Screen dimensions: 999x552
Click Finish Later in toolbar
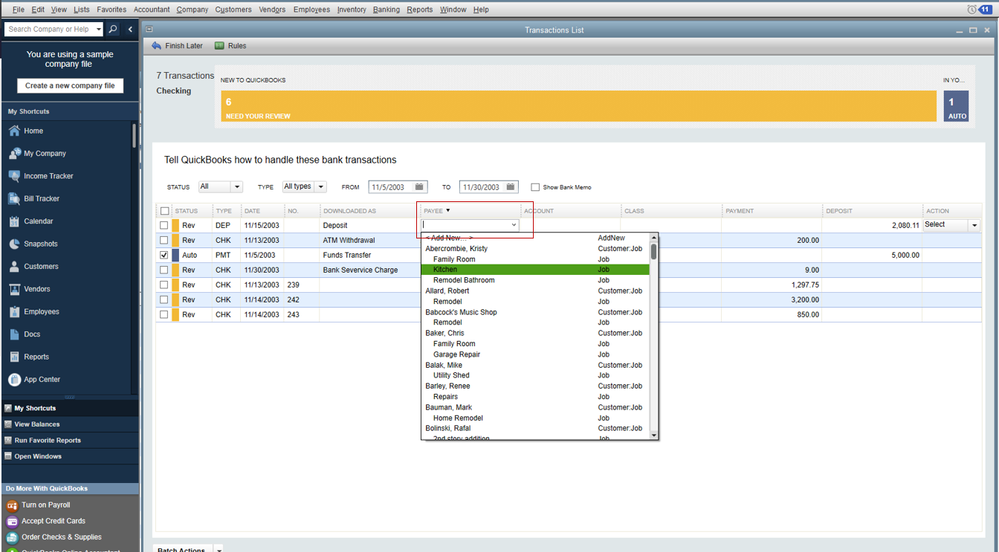coord(177,46)
